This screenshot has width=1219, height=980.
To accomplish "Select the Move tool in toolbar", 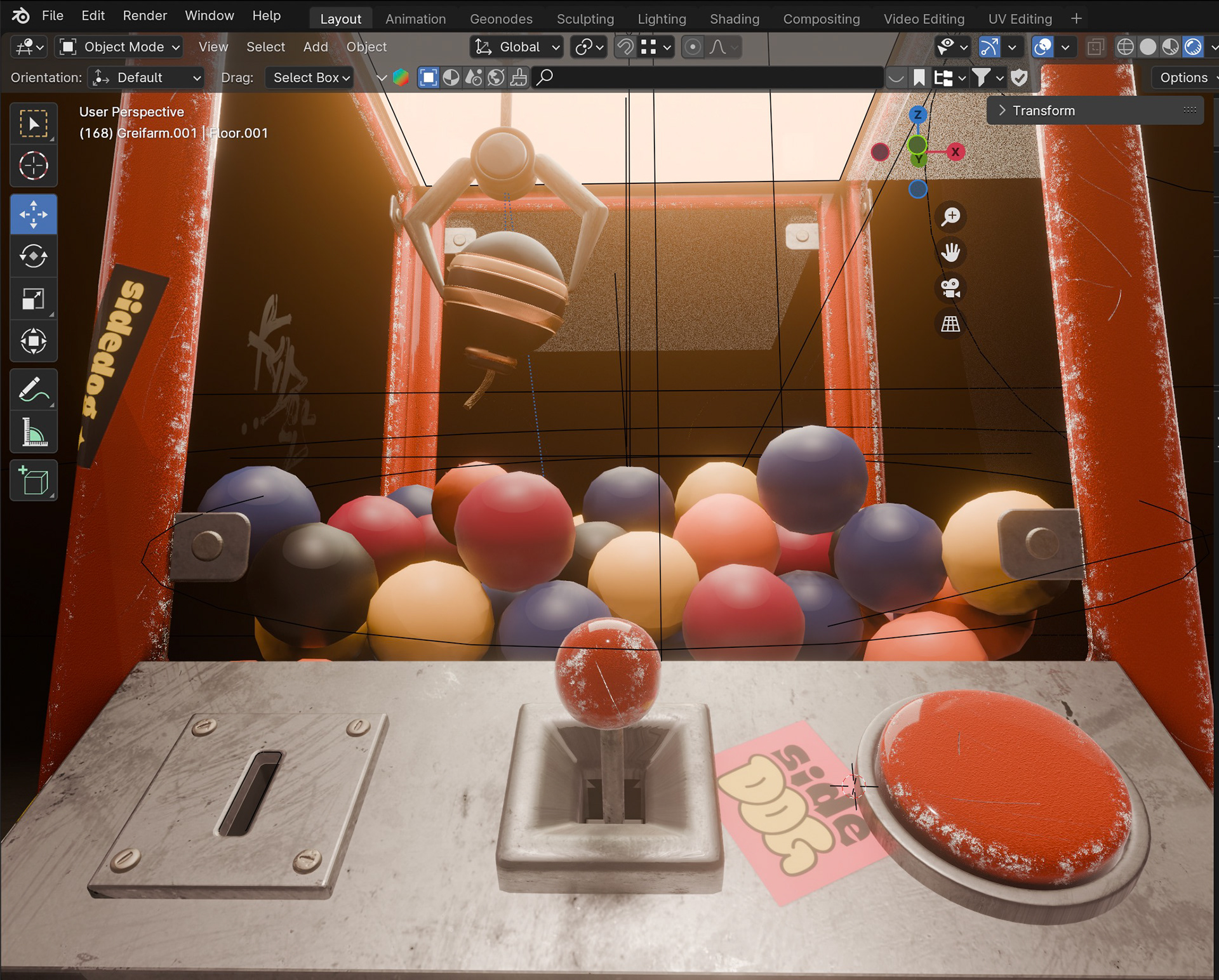I will (34, 215).
